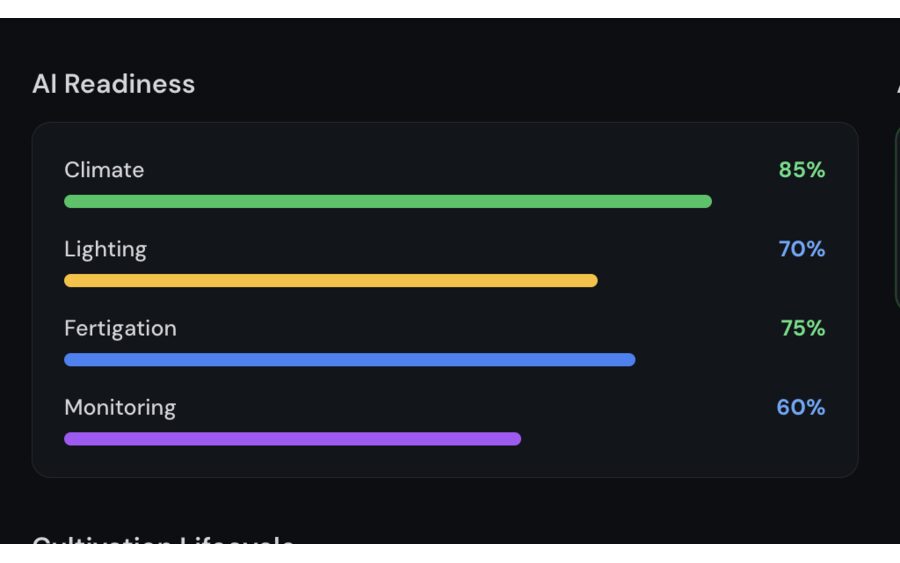The image size is (900, 563).
Task: Click the empty track after the Climate bar
Action: point(768,201)
